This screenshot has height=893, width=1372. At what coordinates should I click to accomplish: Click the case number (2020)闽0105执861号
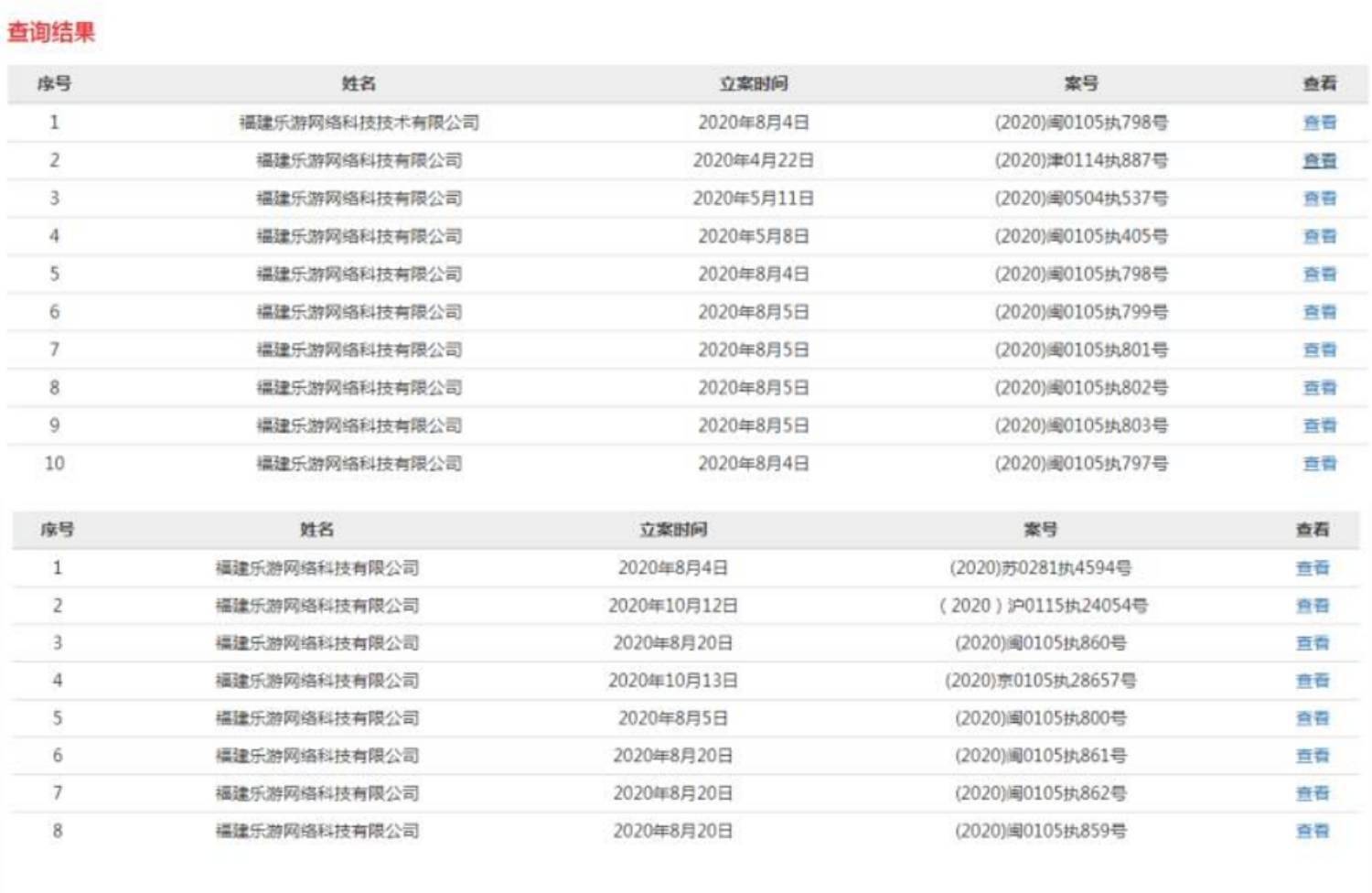(x=1041, y=756)
